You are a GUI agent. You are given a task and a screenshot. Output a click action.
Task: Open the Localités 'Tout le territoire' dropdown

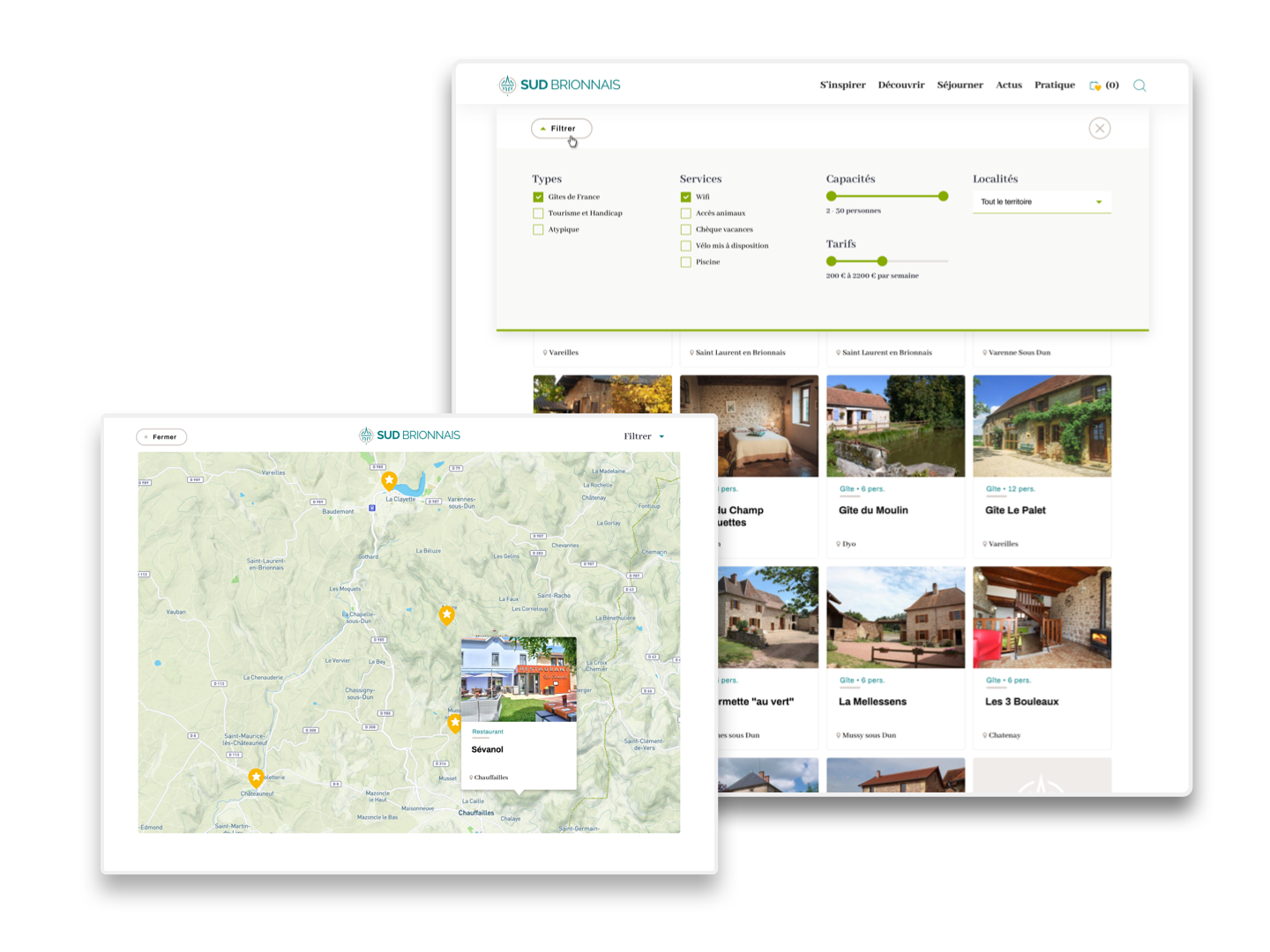1042,202
